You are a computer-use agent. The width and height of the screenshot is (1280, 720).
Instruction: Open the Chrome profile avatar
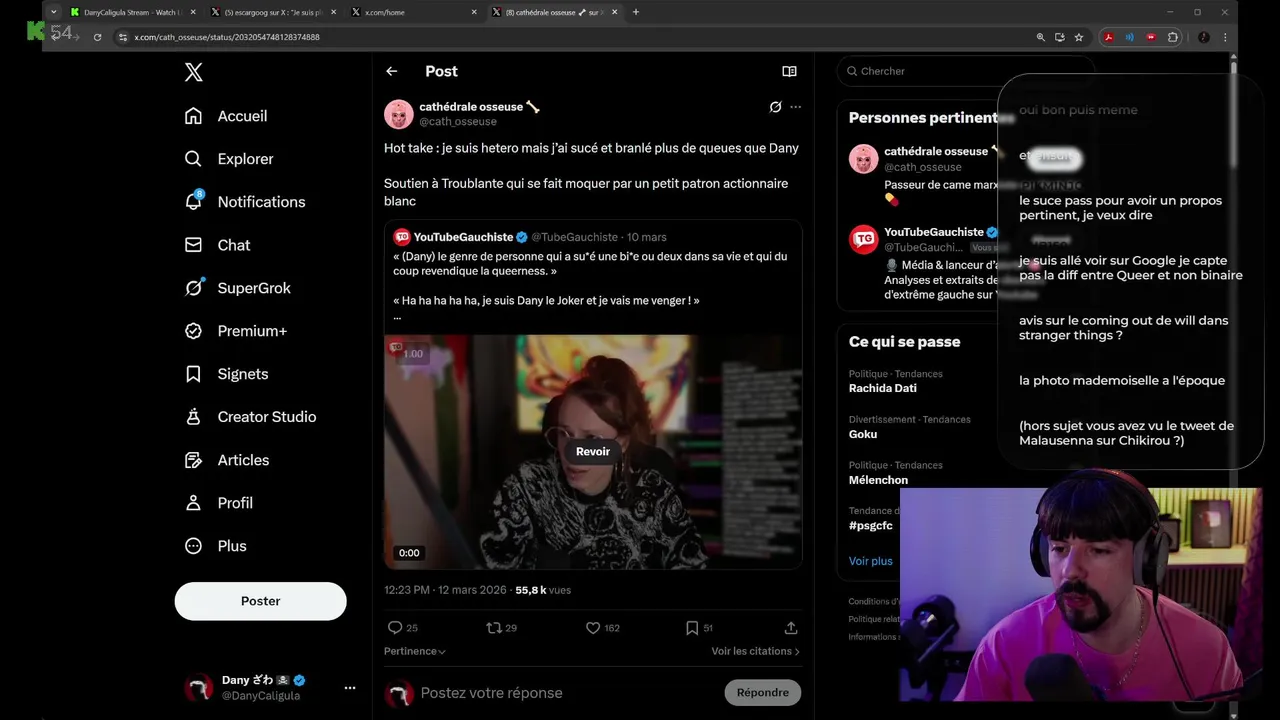[1204, 37]
